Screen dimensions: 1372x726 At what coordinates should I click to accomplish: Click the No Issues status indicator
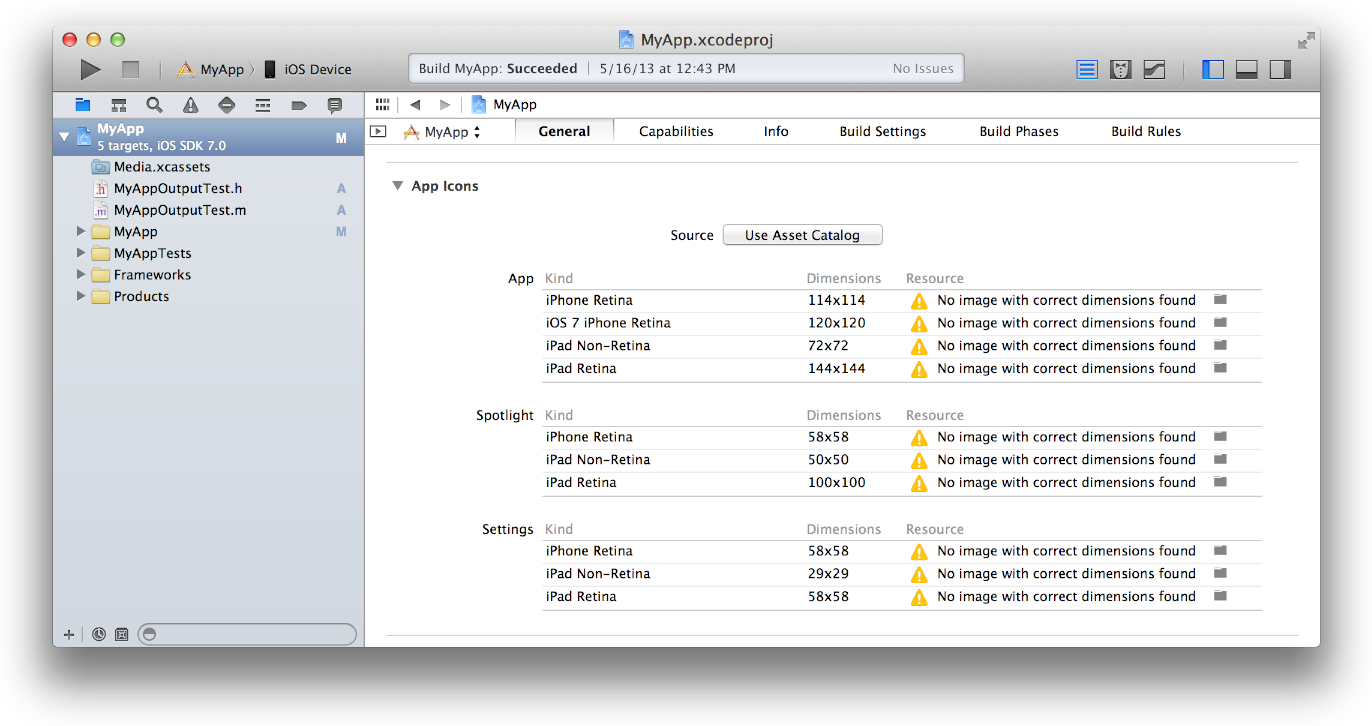coord(923,69)
